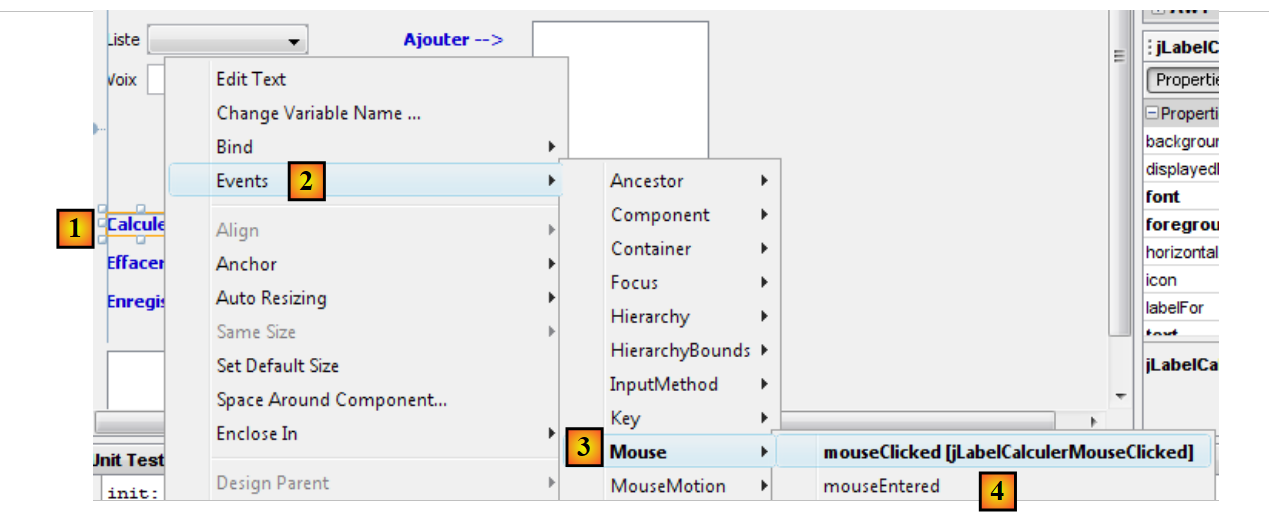Screen dimensions: 1269x527
Task: Select Change Variable Name menu entry
Action: tap(318, 113)
